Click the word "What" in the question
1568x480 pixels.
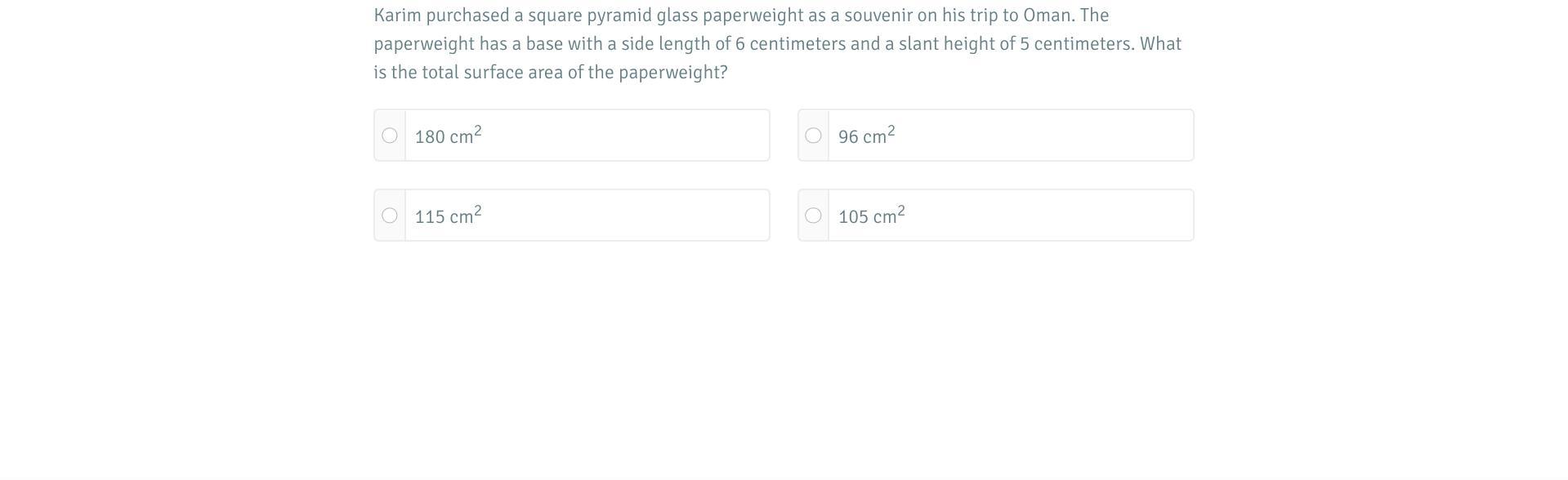coord(1160,44)
